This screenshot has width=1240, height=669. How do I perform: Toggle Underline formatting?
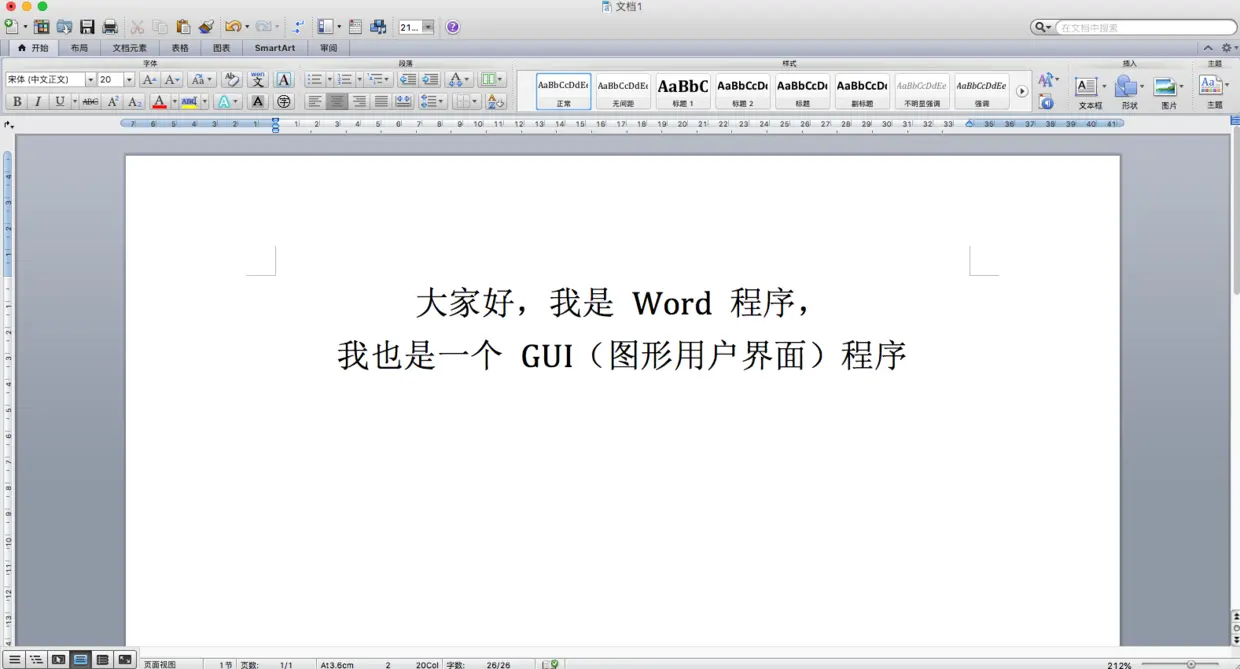tap(60, 101)
